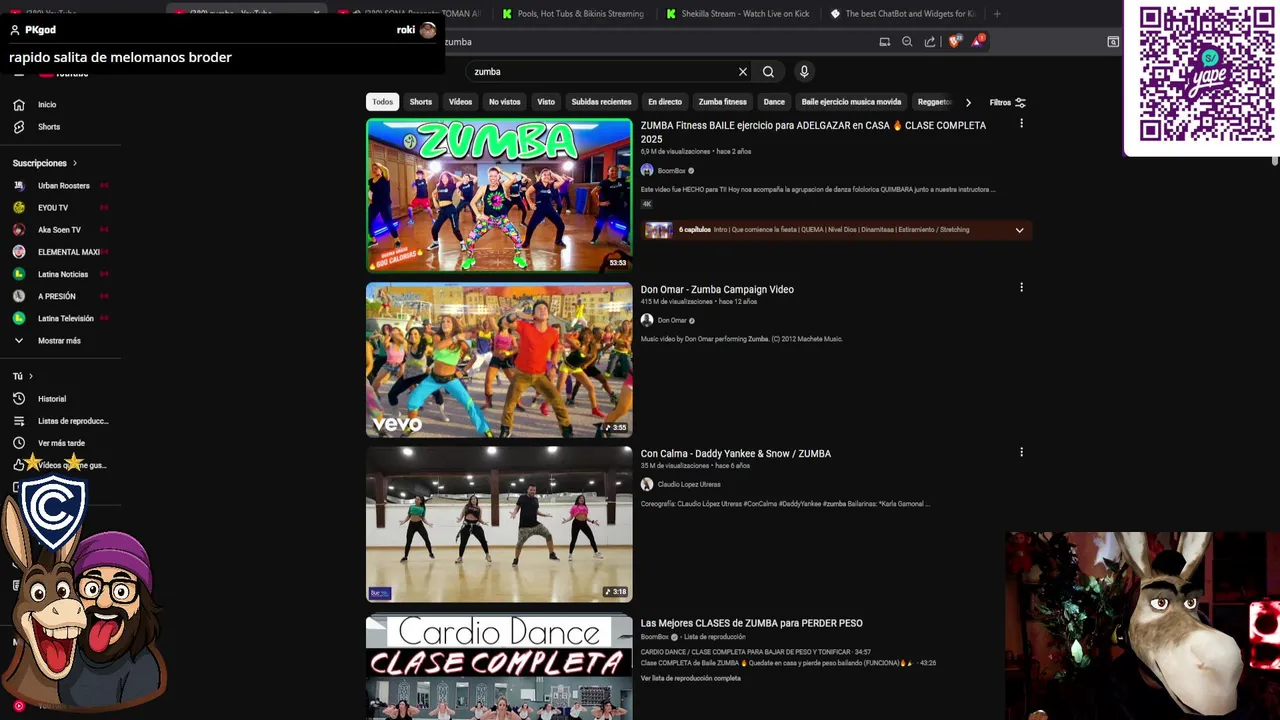Select the Zumba fitness filter chip
Image resolution: width=1280 pixels, height=720 pixels.
[x=723, y=102]
